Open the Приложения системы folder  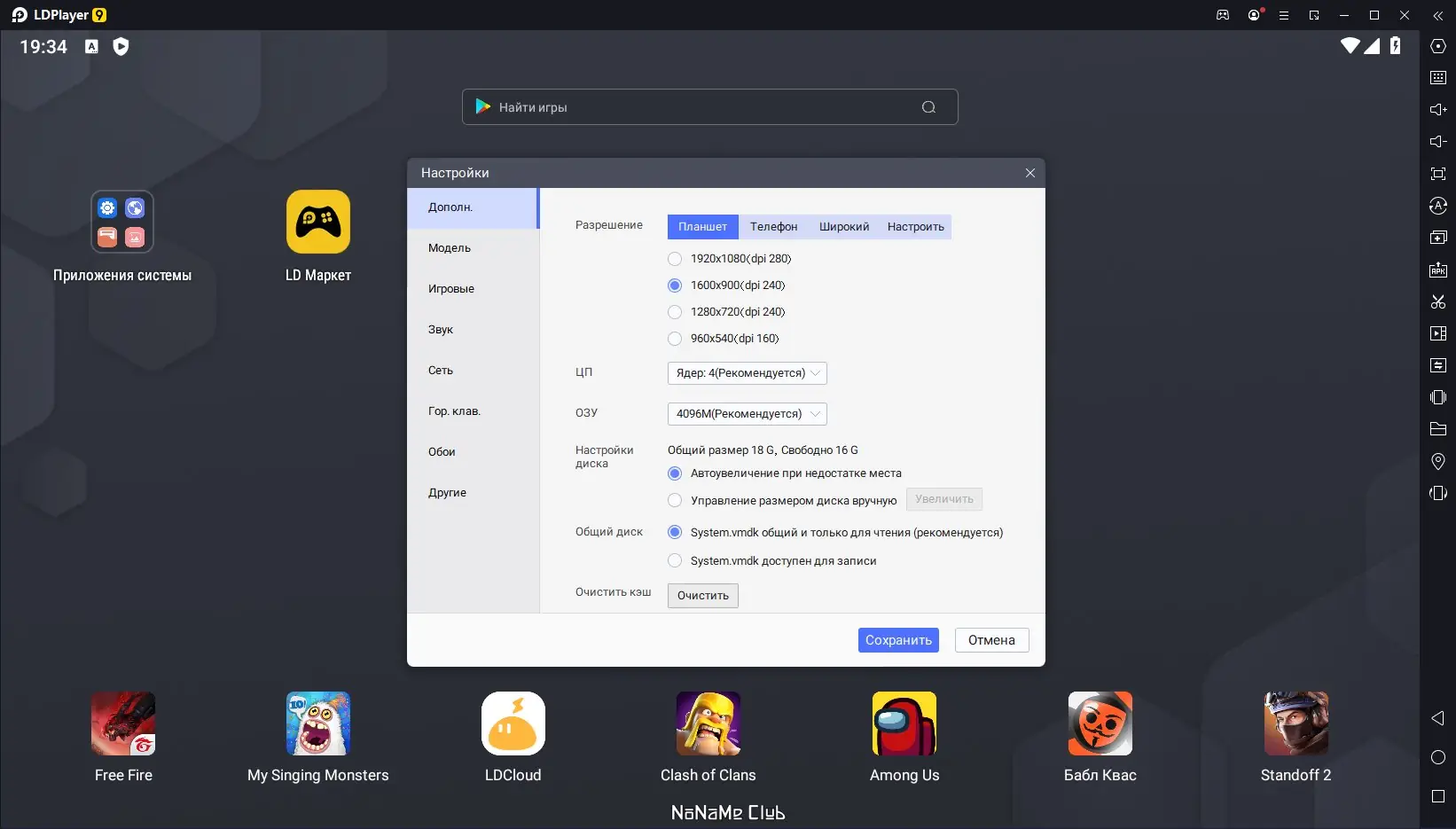click(122, 222)
